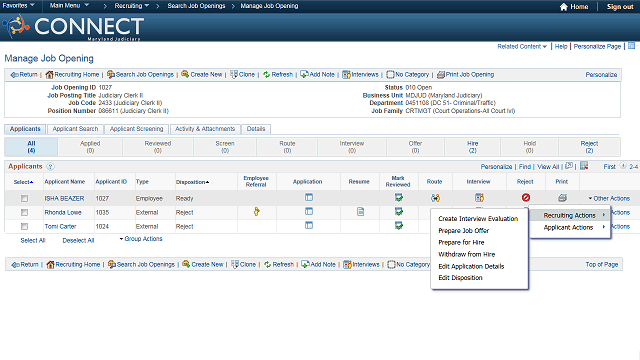Viewport: 640px width, 360px height.
Task: Open the Application icon for Rhonda Lowe
Action: tap(309, 211)
